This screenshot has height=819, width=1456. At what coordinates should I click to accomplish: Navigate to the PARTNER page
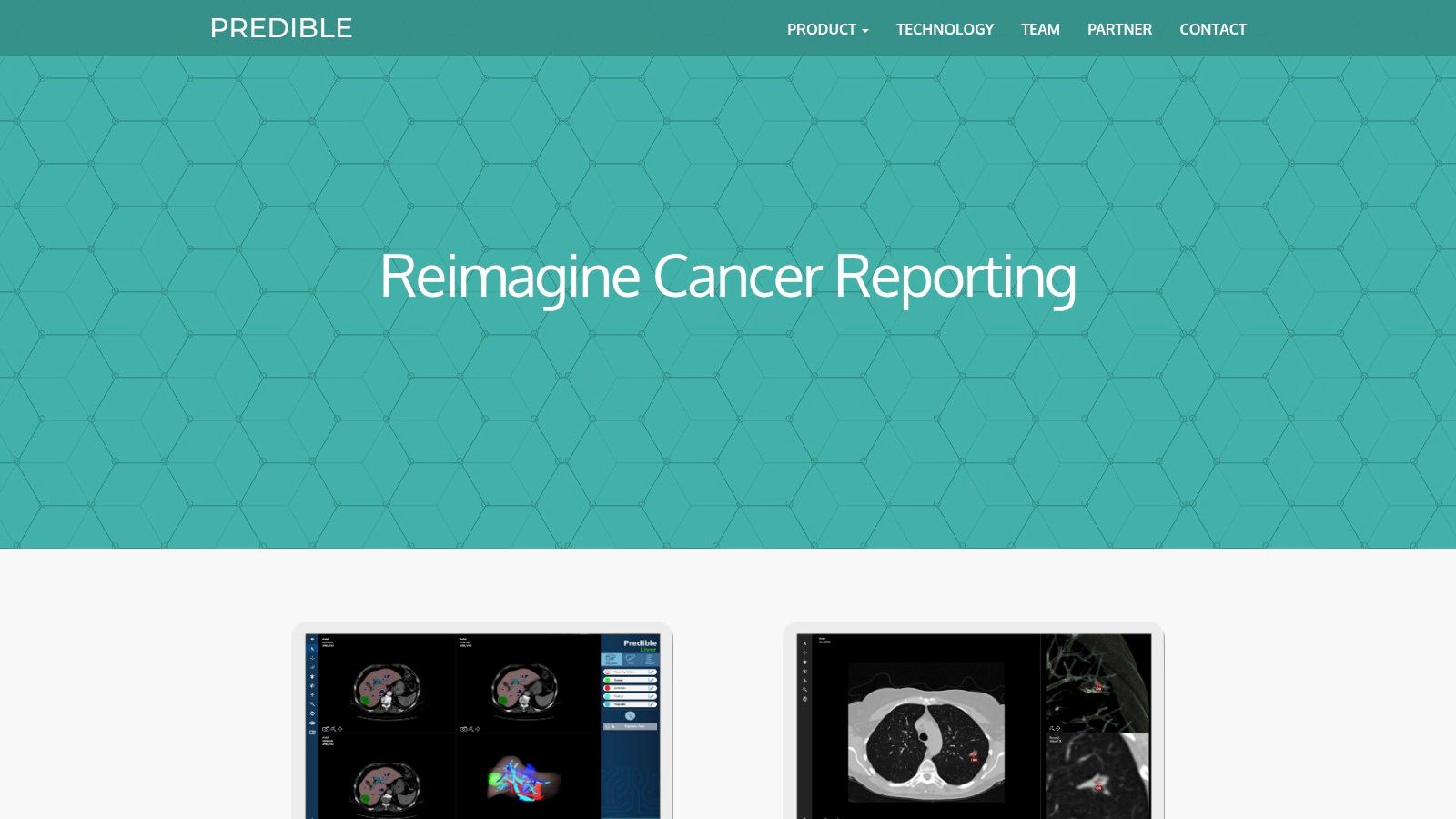1119,29
